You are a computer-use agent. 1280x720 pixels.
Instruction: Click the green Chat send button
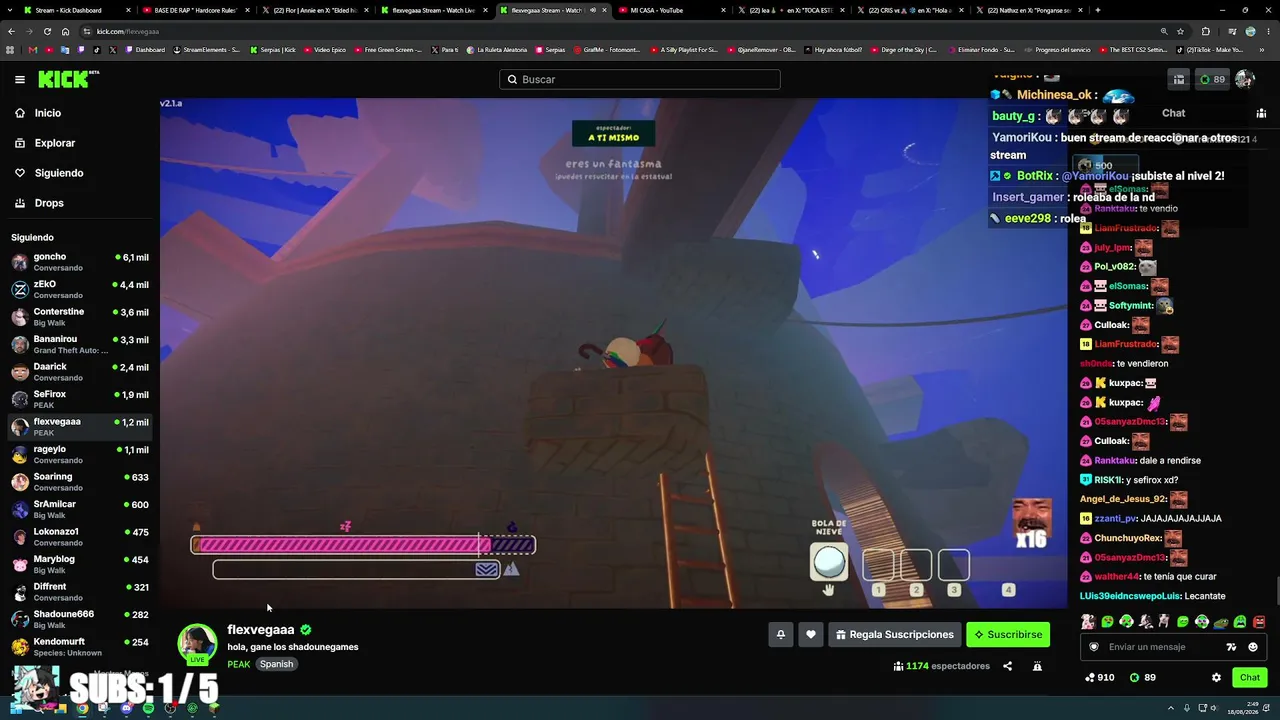click(x=1250, y=677)
